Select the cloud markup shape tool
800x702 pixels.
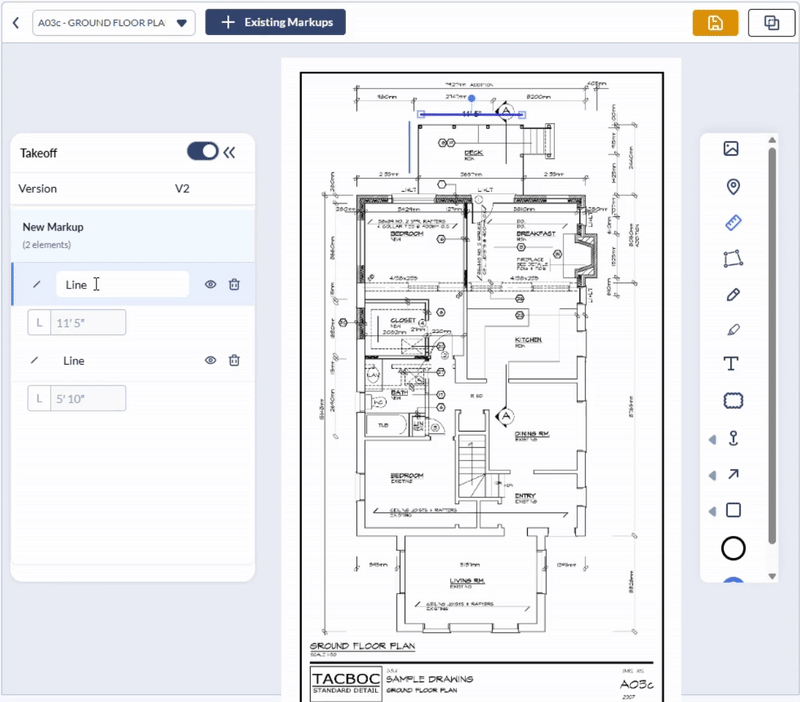point(733,401)
